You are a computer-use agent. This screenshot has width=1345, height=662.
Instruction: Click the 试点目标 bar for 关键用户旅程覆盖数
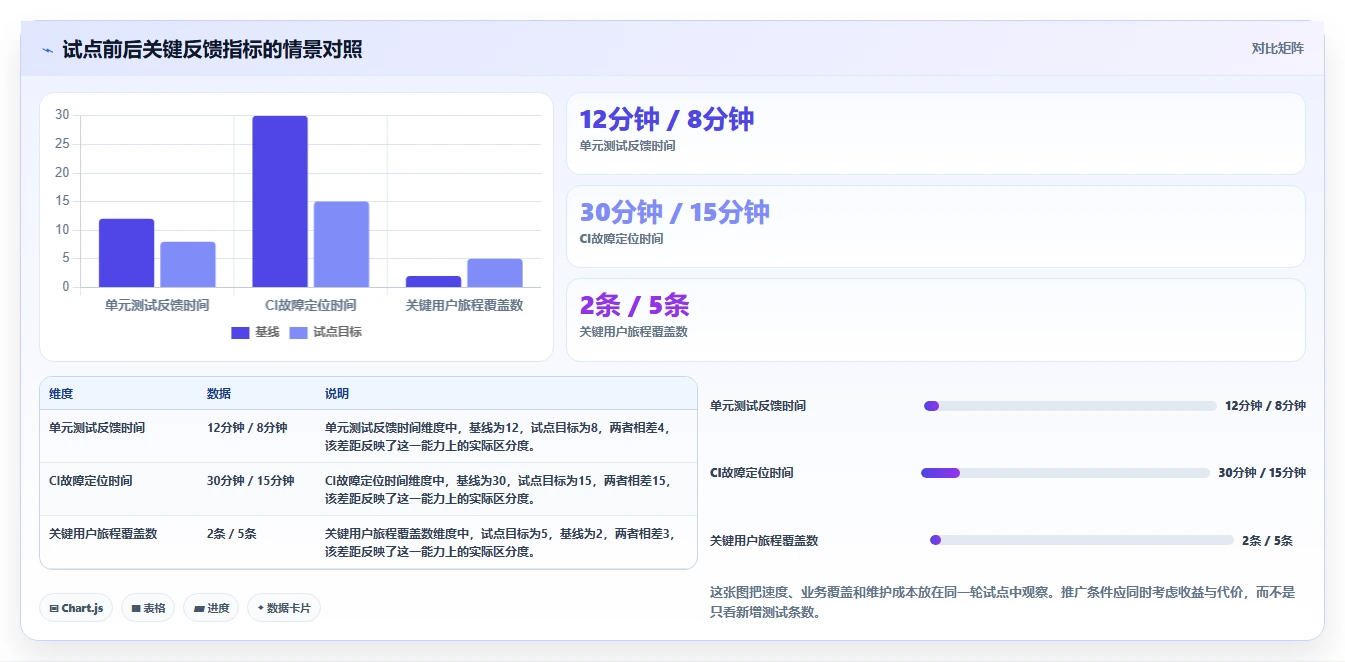[495, 273]
